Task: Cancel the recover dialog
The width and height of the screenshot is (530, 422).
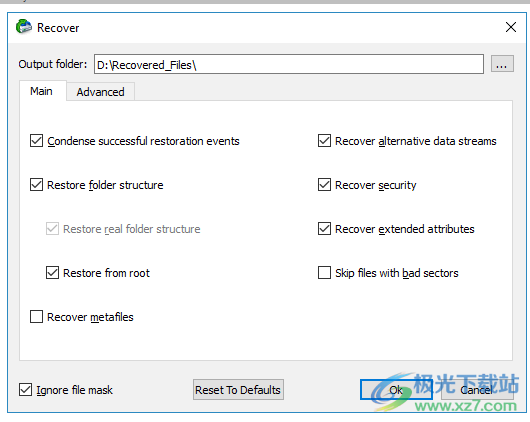Action: pos(477,390)
